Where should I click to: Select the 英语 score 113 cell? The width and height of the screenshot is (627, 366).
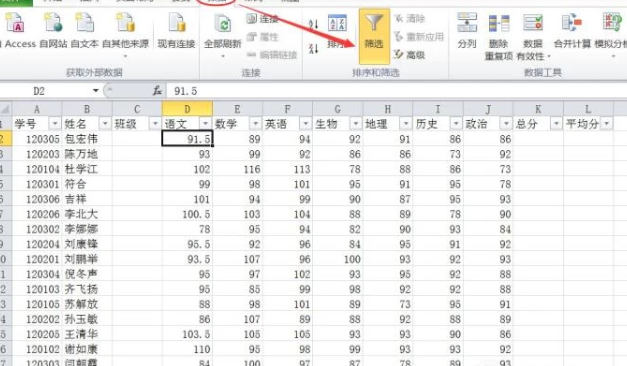pos(288,169)
